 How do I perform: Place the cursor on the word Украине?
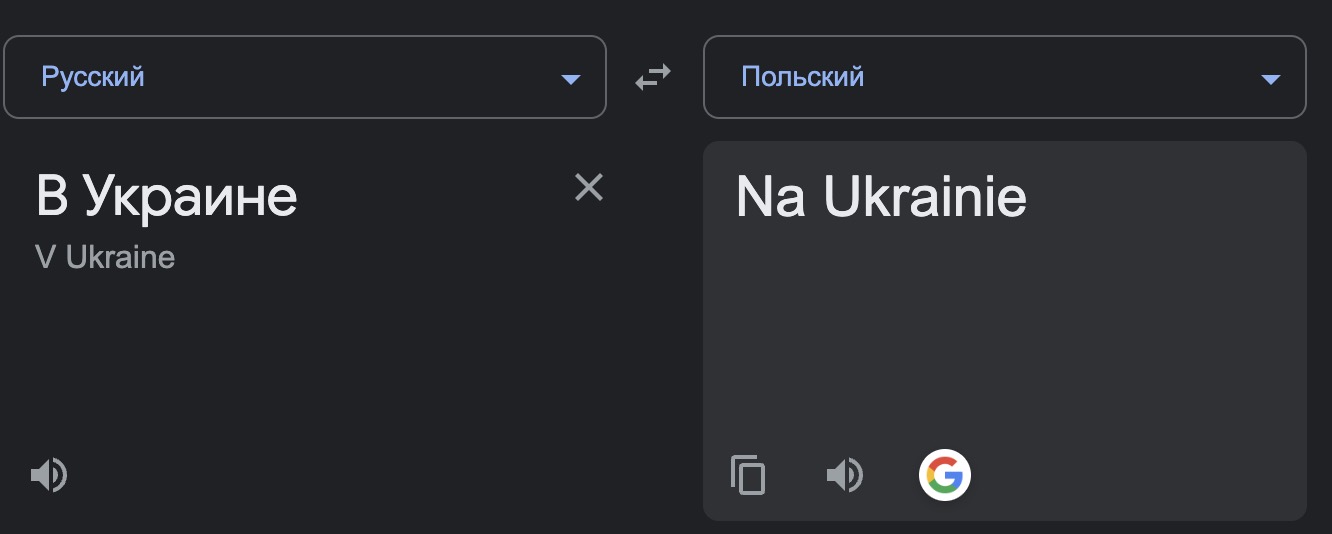tap(190, 196)
